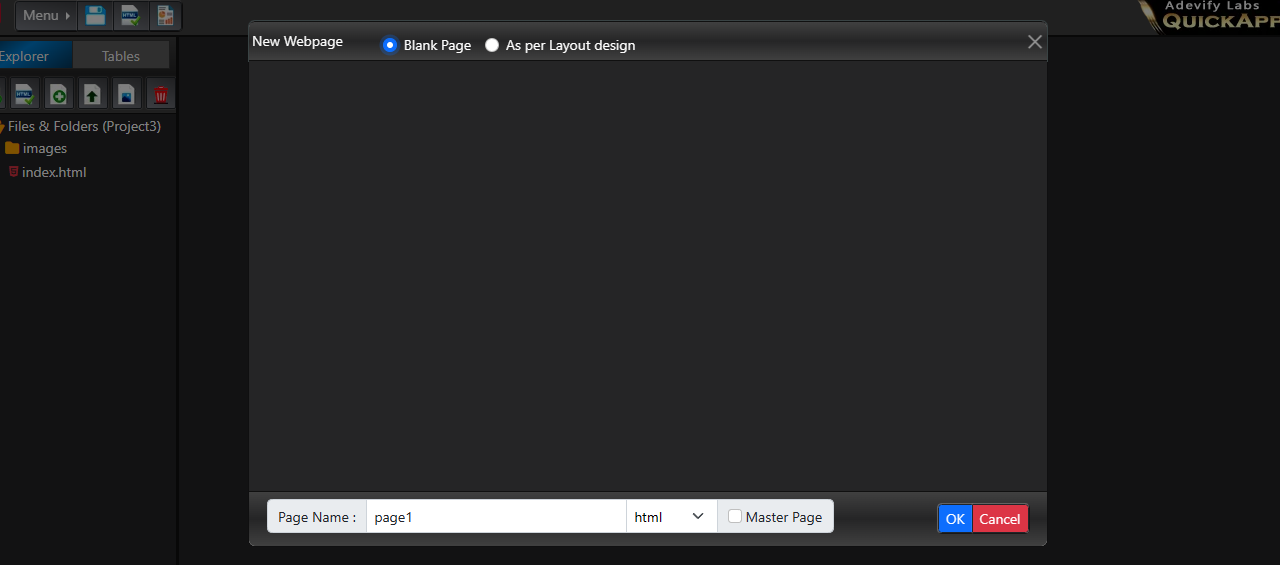Viewport: 1280px width, 565px height.
Task: Open the images folder in tree
Action: (44, 148)
